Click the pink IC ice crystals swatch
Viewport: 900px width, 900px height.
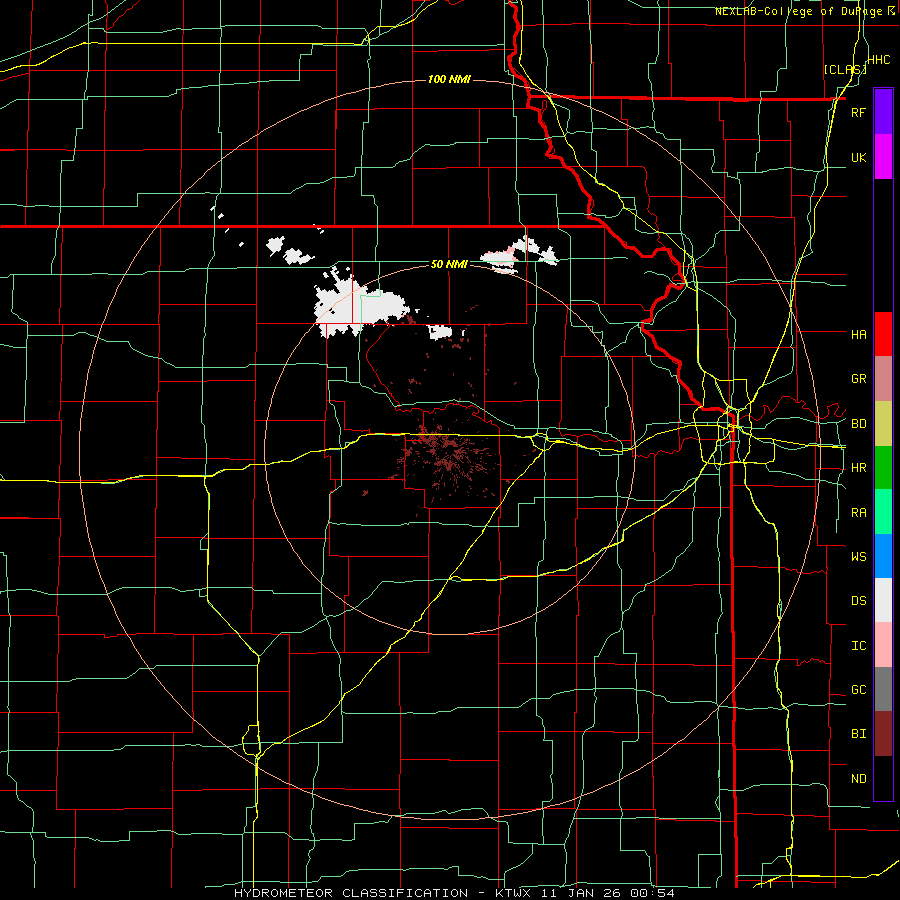coord(883,645)
